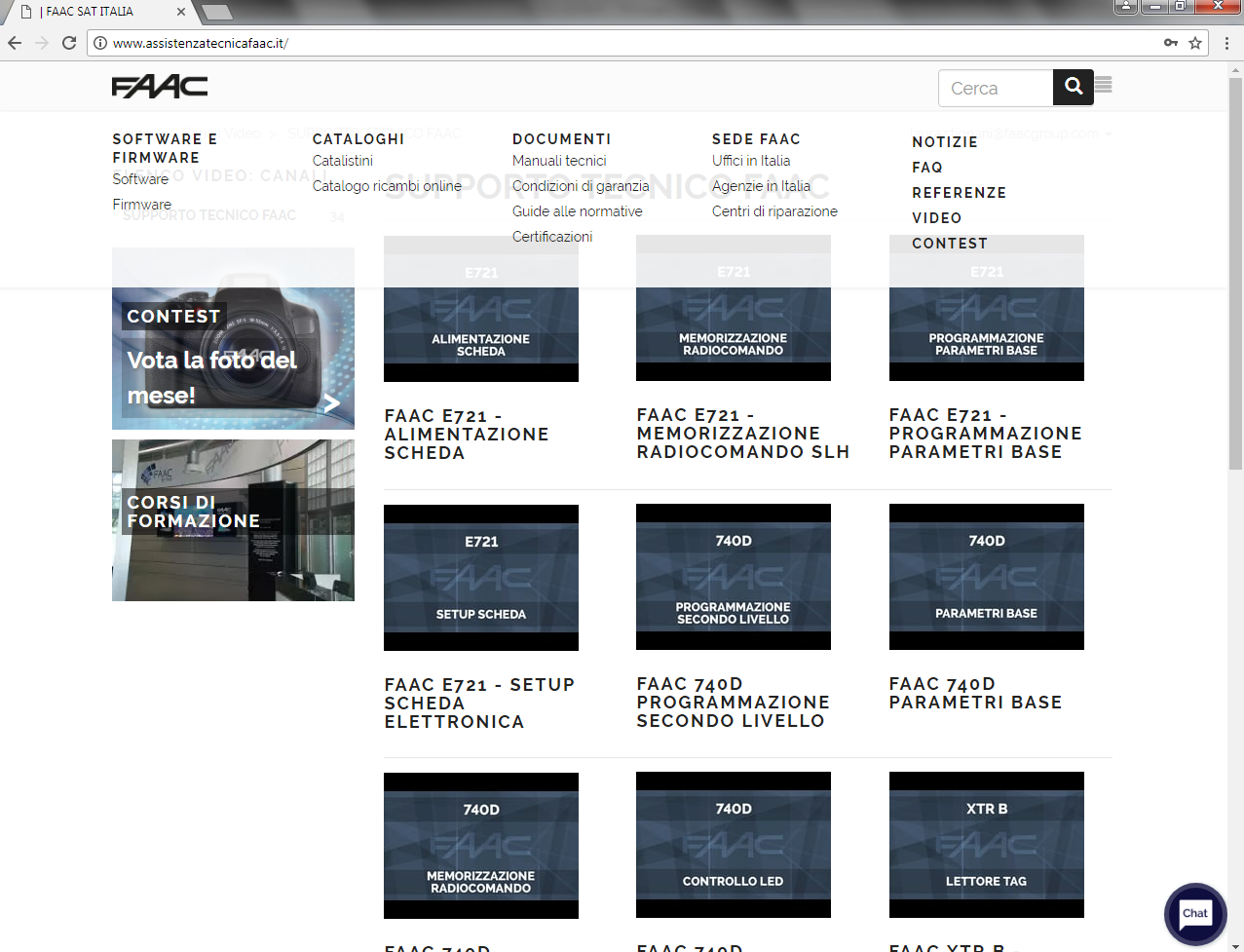Viewport: 1244px width, 952px height.
Task: Click the page vertical scrollbar thumb
Action: pyautogui.click(x=1235, y=273)
